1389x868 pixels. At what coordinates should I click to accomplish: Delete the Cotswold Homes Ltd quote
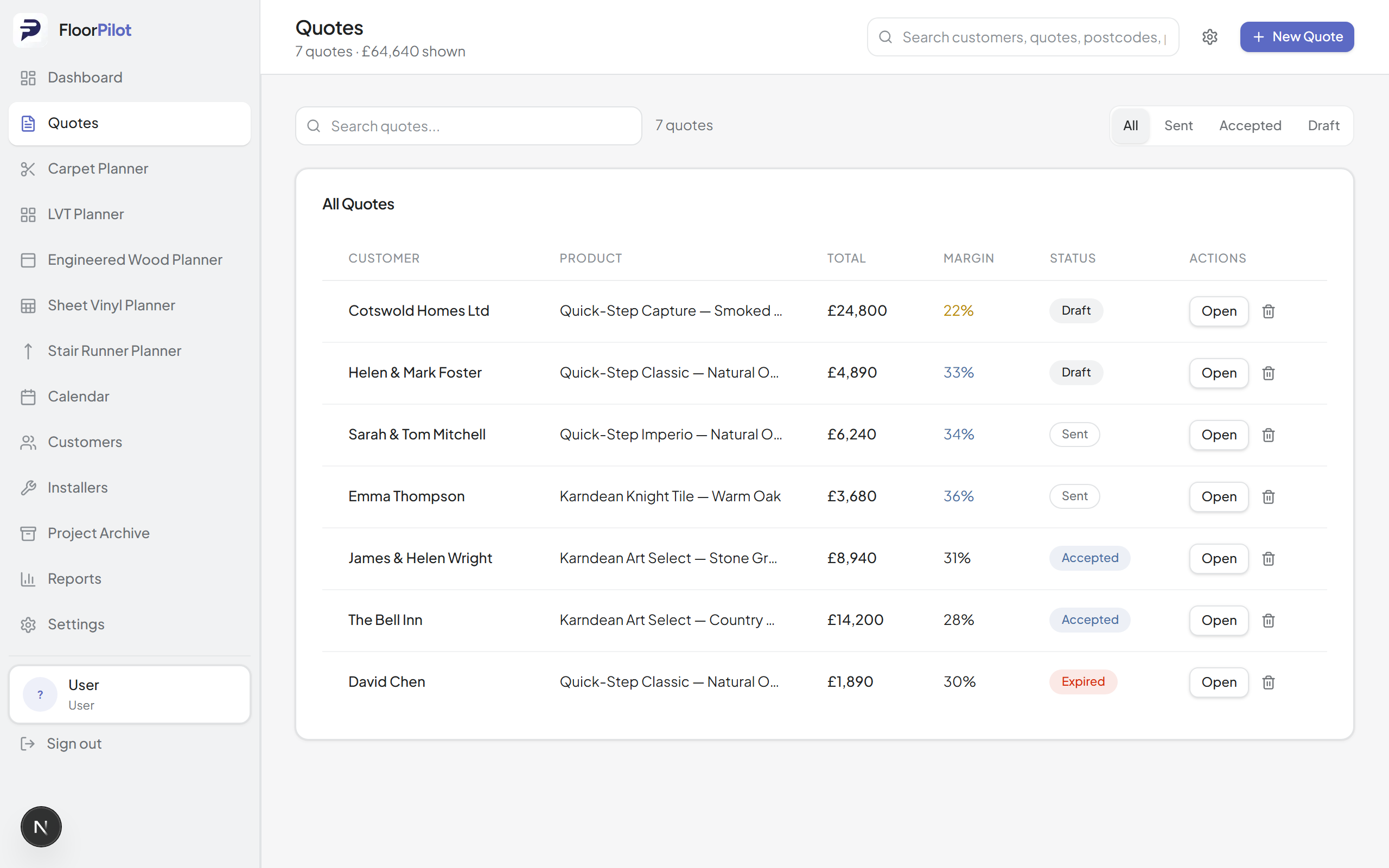[1269, 311]
